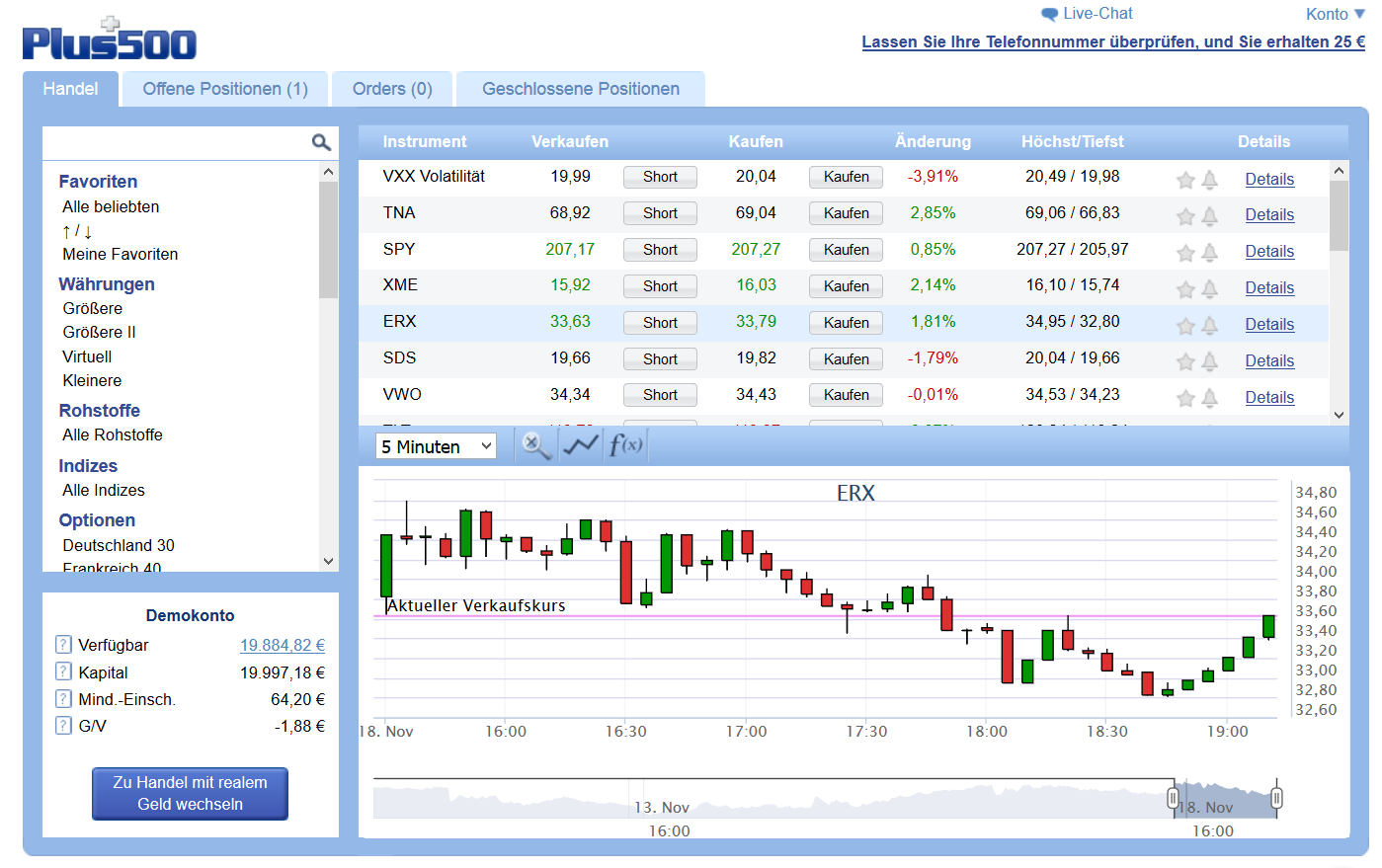
Task: Click available balance 19.884,82 € link
Action: 283,645
